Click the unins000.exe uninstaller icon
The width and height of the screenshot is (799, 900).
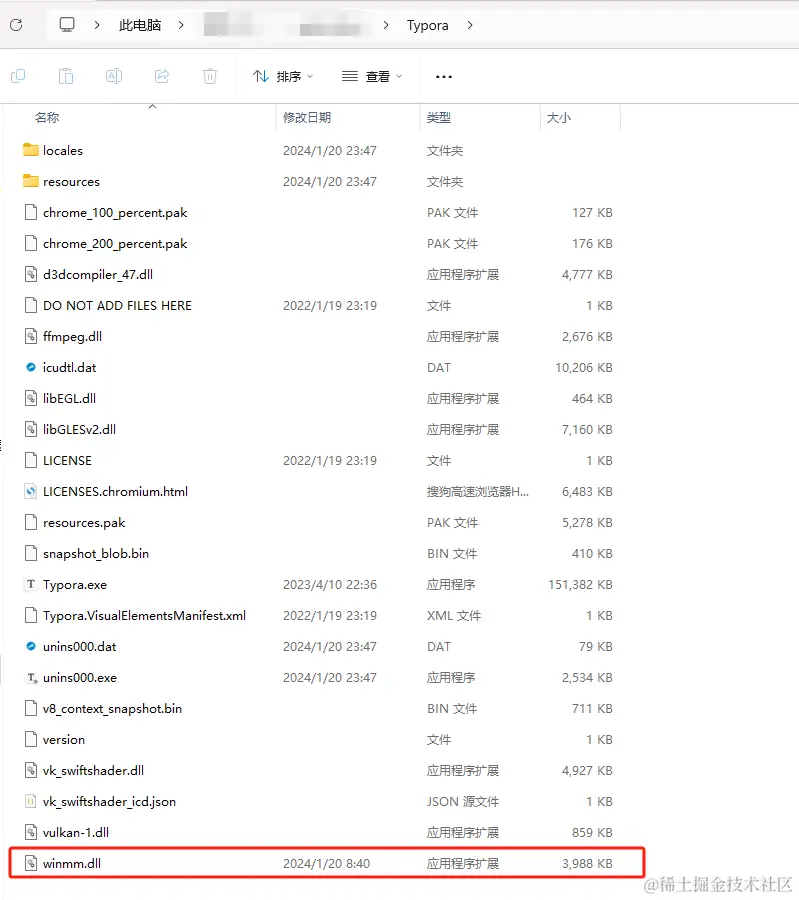click(x=31, y=677)
